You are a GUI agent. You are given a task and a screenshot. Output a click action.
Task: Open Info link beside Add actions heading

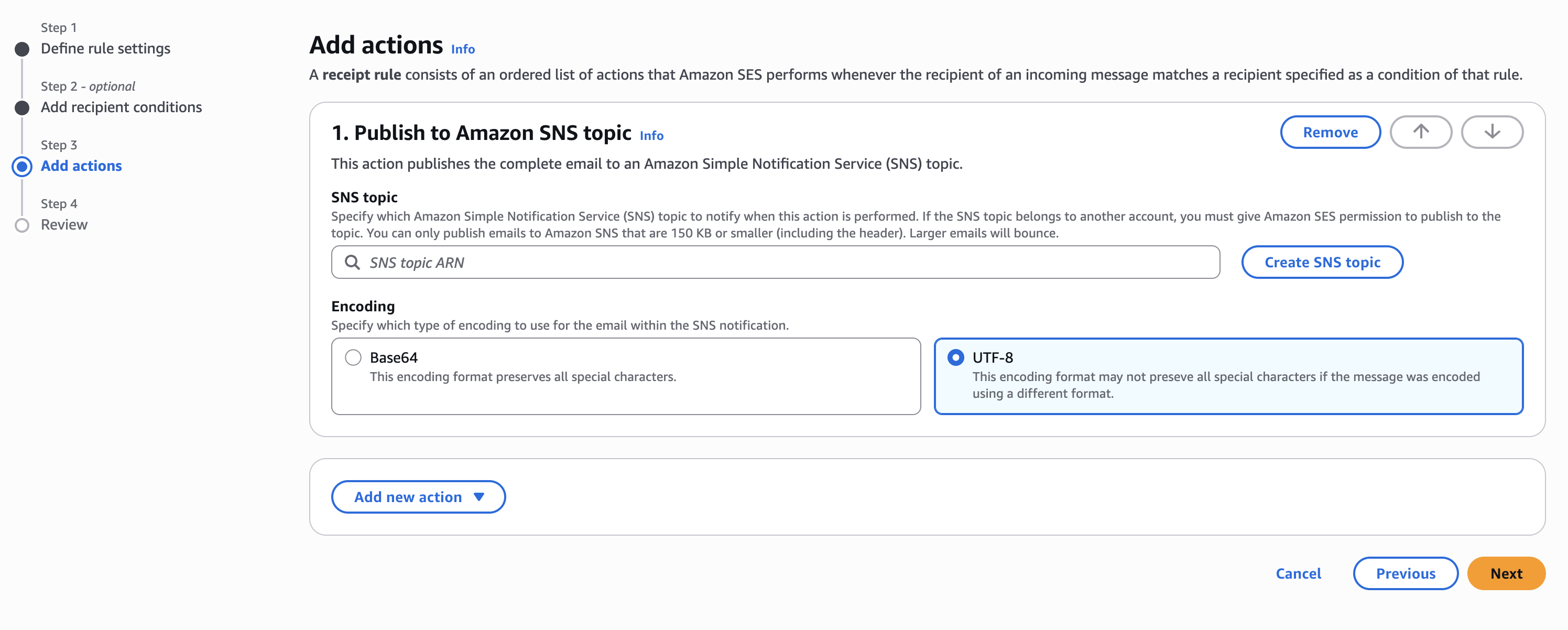point(463,49)
